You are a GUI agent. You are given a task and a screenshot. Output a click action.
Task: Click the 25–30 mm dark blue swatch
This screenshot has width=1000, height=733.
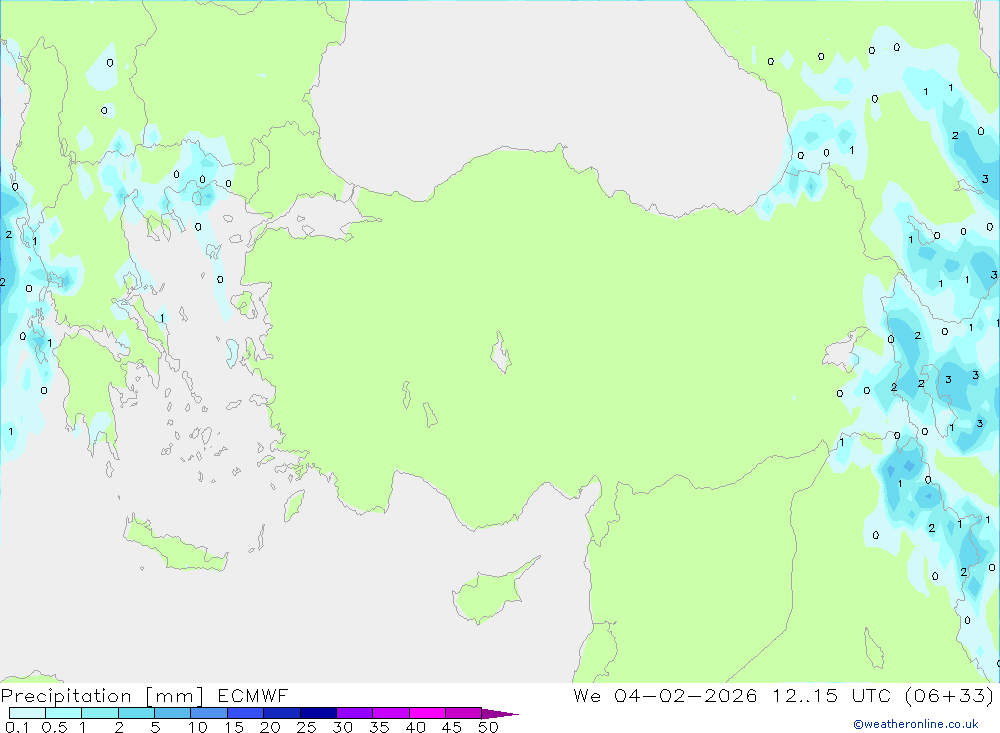click(x=318, y=713)
